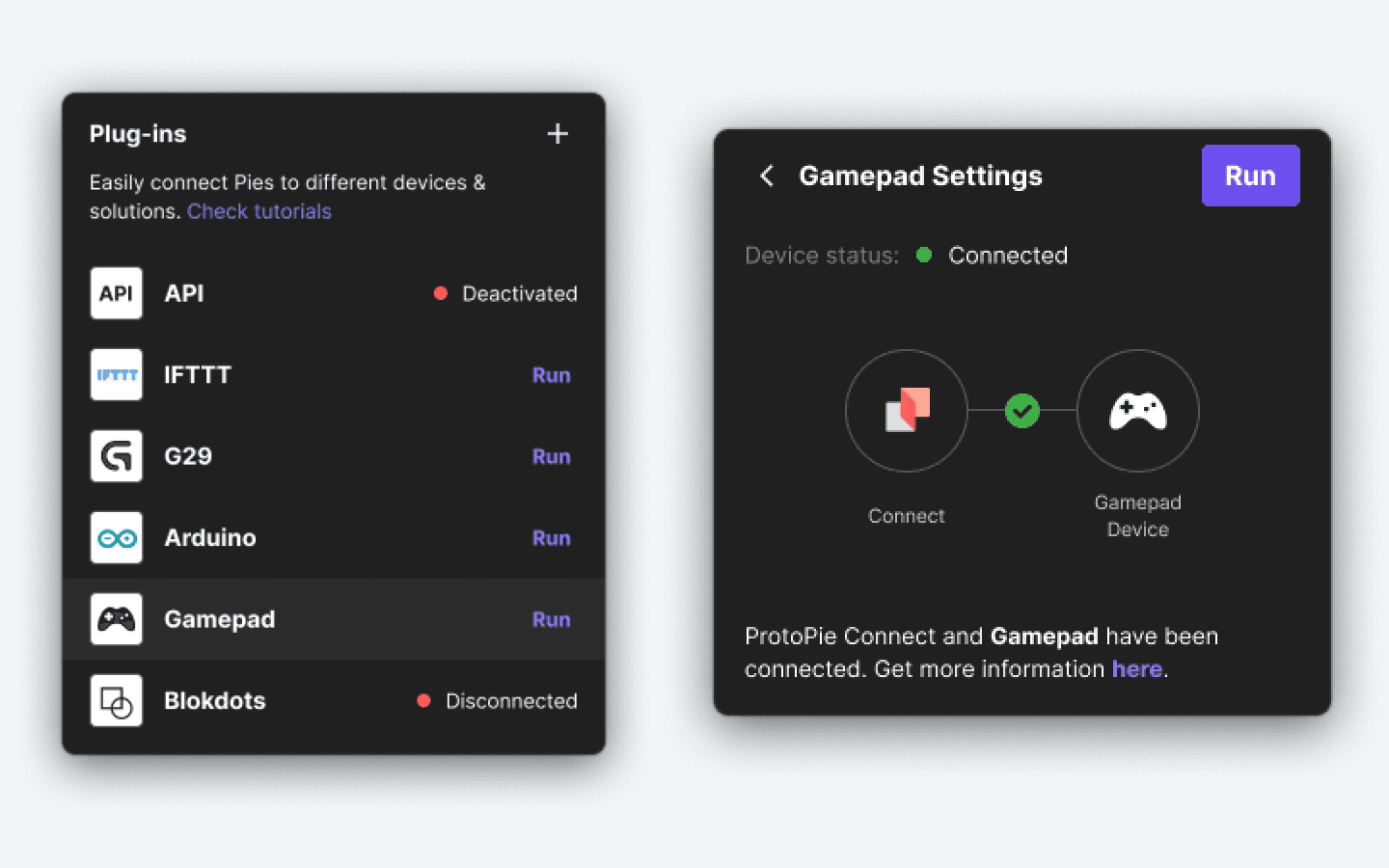Select the Blokdots plugin icon

tap(115, 700)
